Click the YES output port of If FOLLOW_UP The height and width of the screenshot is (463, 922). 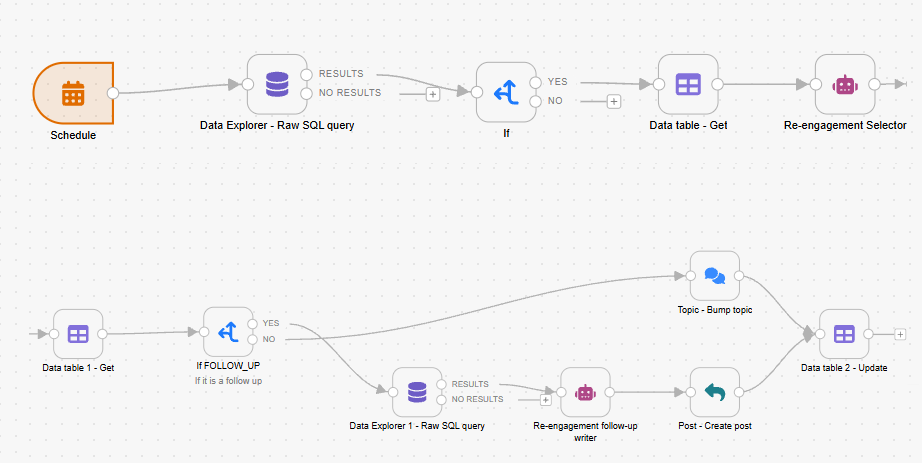click(x=253, y=324)
